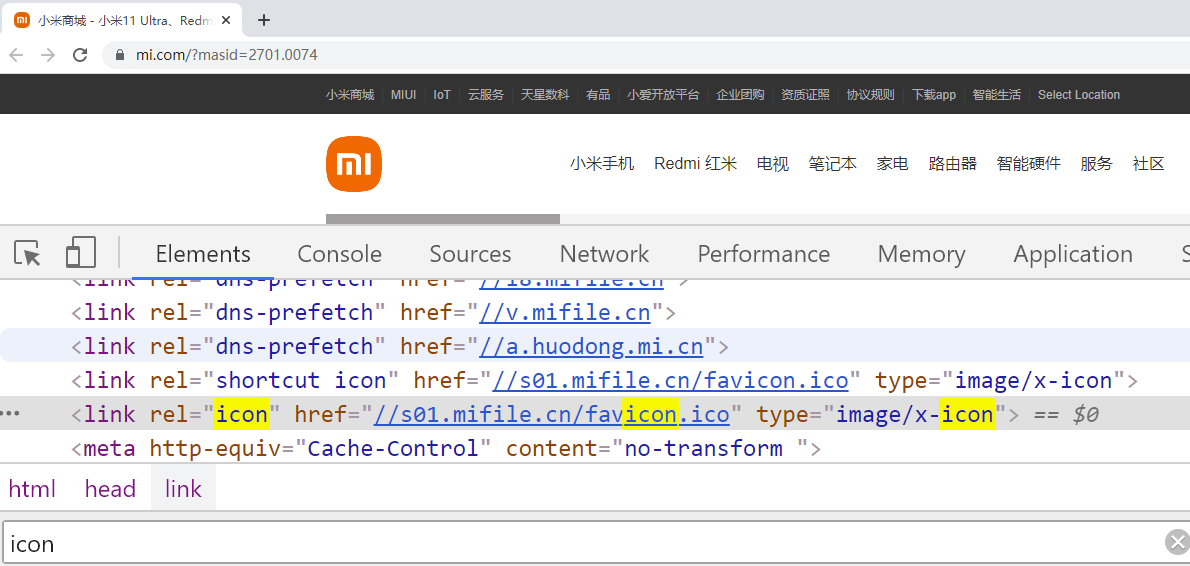The height and width of the screenshot is (566, 1190).
Task: Open the Network tab
Action: (x=604, y=254)
